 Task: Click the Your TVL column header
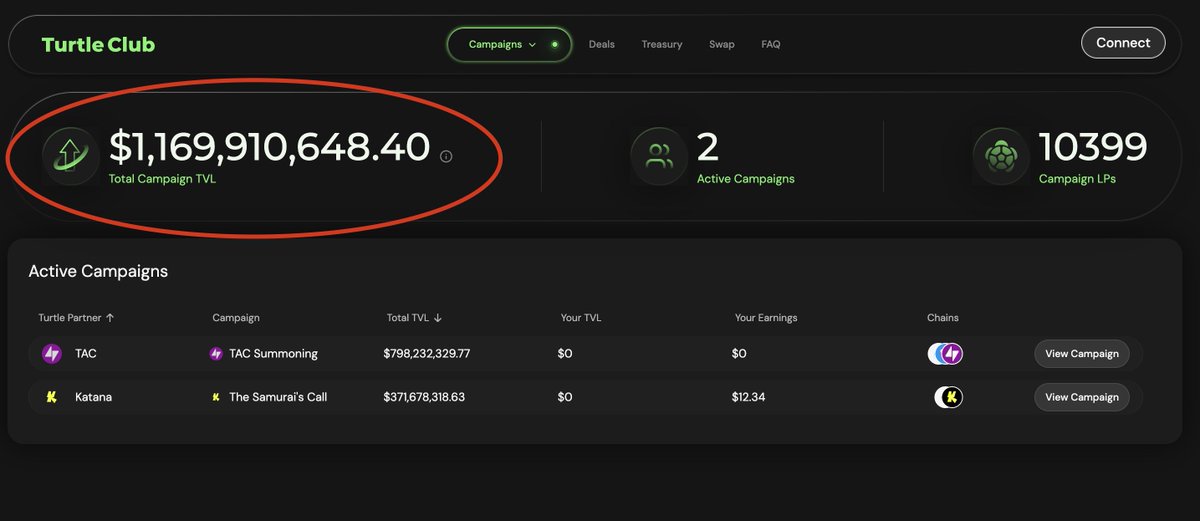(581, 318)
